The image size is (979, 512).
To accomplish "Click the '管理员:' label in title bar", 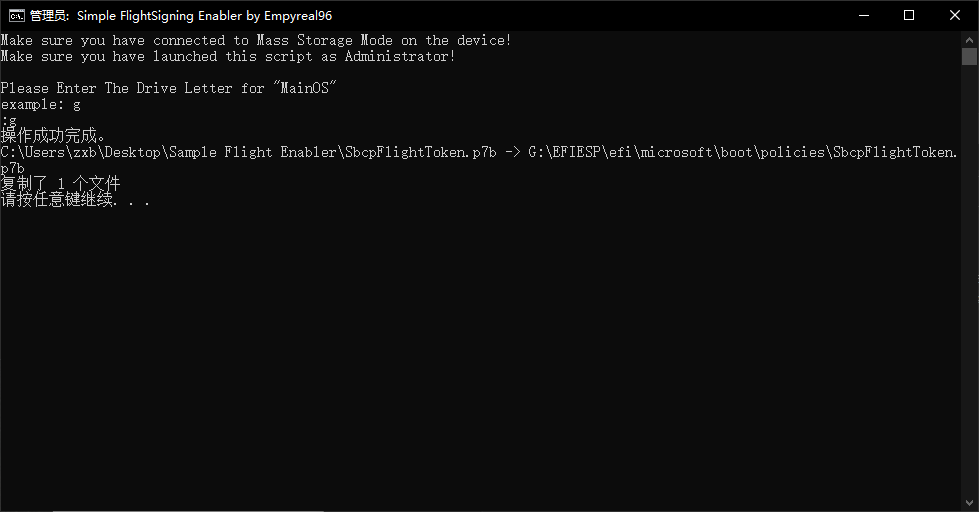I will coord(51,16).
